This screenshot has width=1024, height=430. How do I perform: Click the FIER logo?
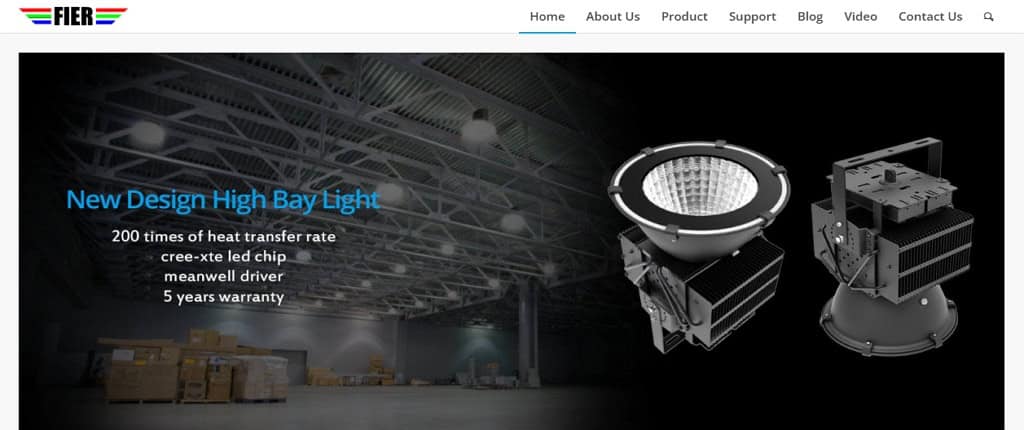[x=73, y=16]
